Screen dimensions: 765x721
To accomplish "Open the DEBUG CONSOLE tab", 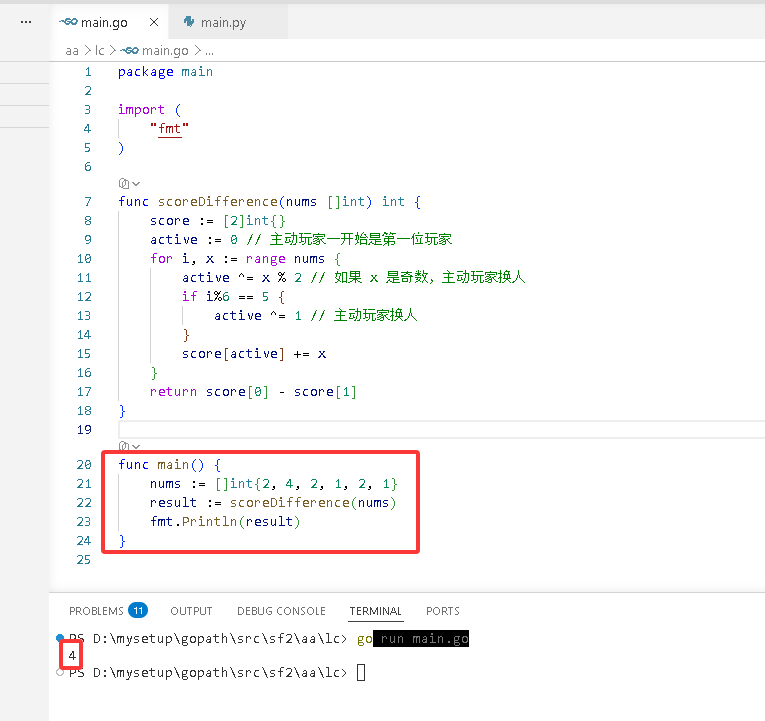I will (x=281, y=611).
